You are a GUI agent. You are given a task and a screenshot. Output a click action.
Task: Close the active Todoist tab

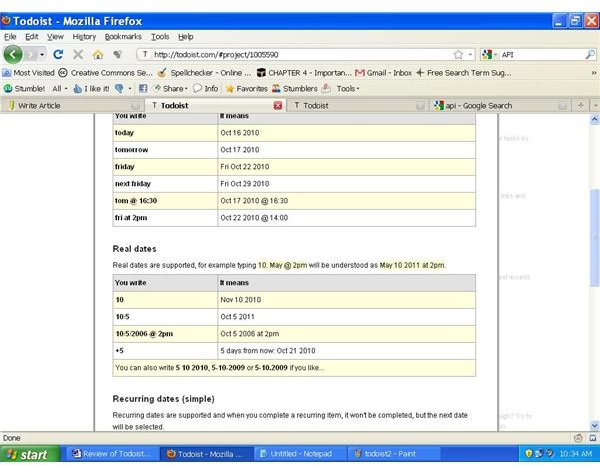tap(278, 106)
